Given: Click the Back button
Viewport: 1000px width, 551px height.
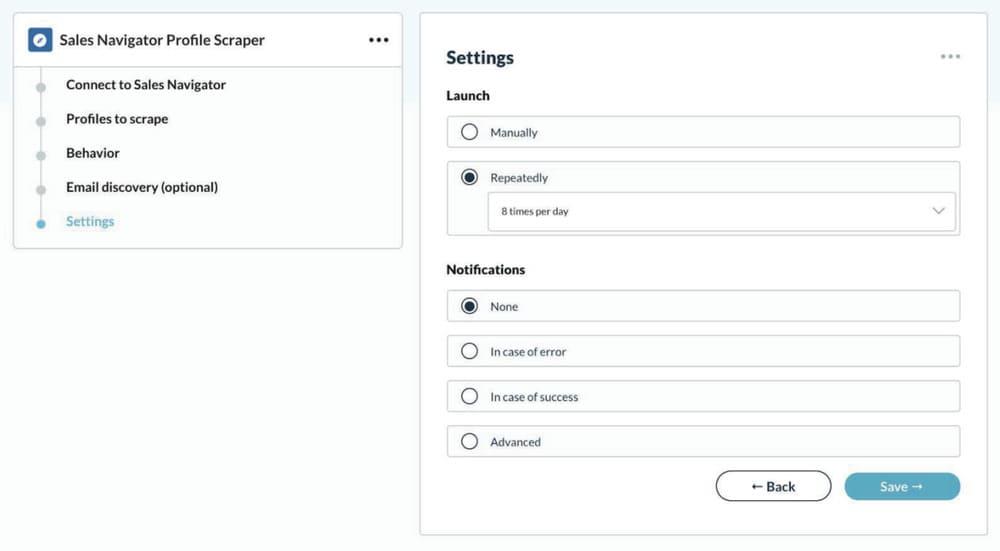Looking at the screenshot, I should click(x=773, y=487).
